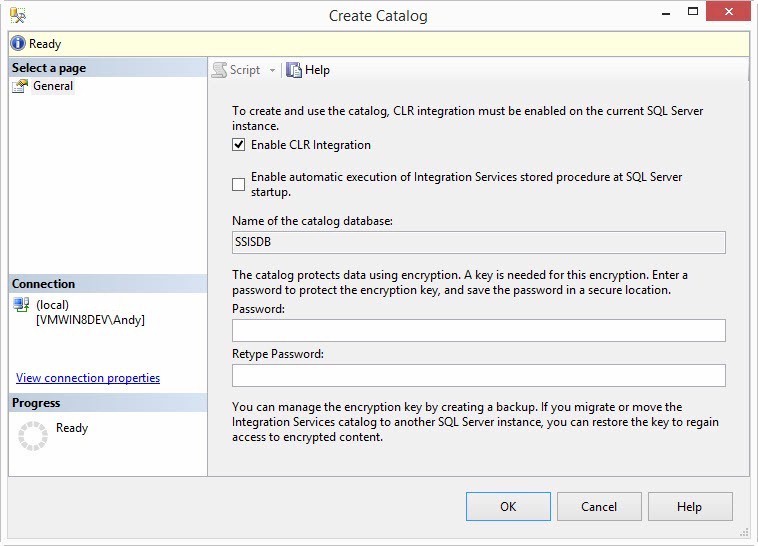Click the Create Catalog title bar icon
This screenshot has width=758, height=546.
[x=18, y=15]
